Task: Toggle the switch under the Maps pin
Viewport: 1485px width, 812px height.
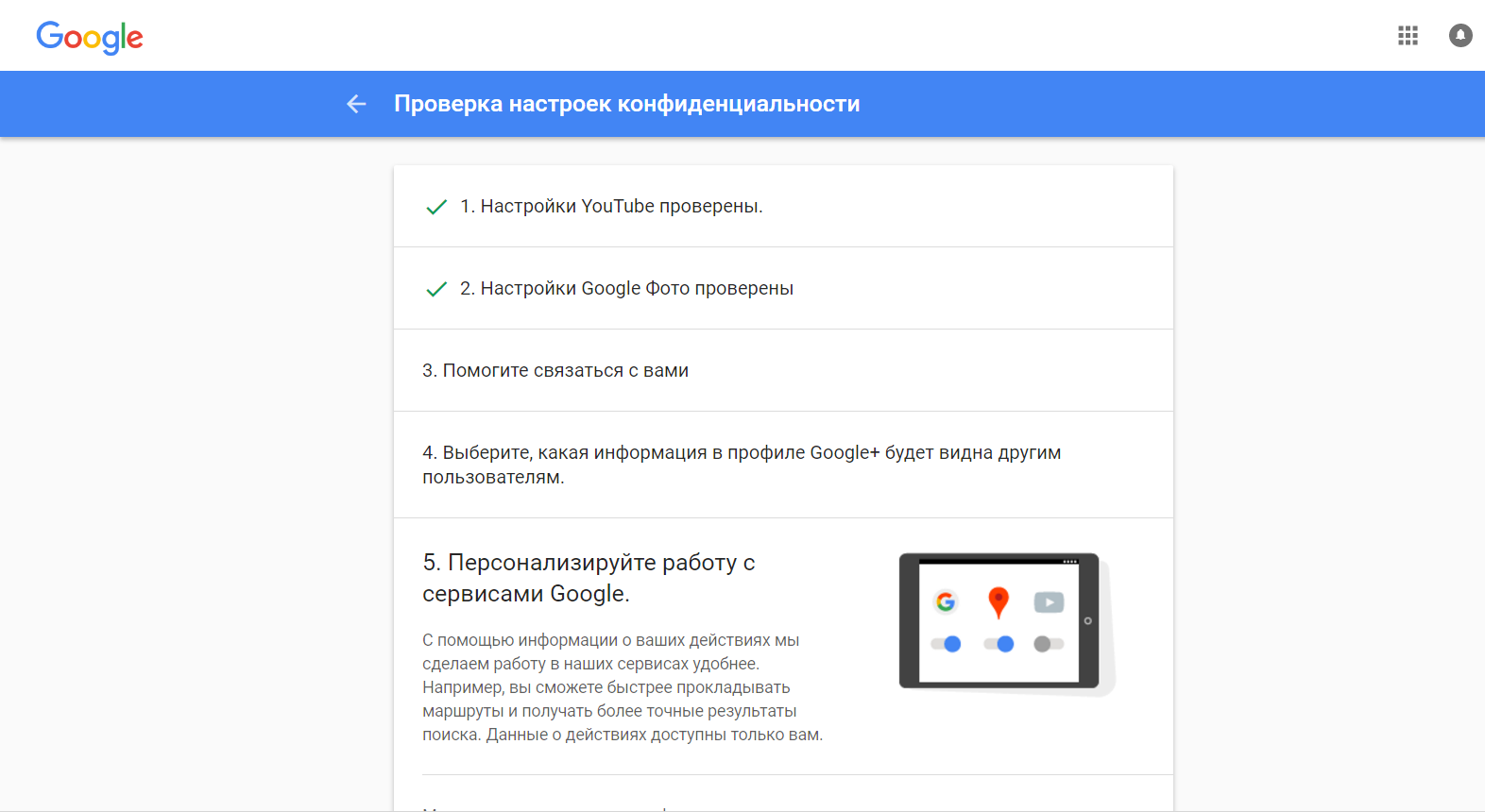Action: coord(999,644)
